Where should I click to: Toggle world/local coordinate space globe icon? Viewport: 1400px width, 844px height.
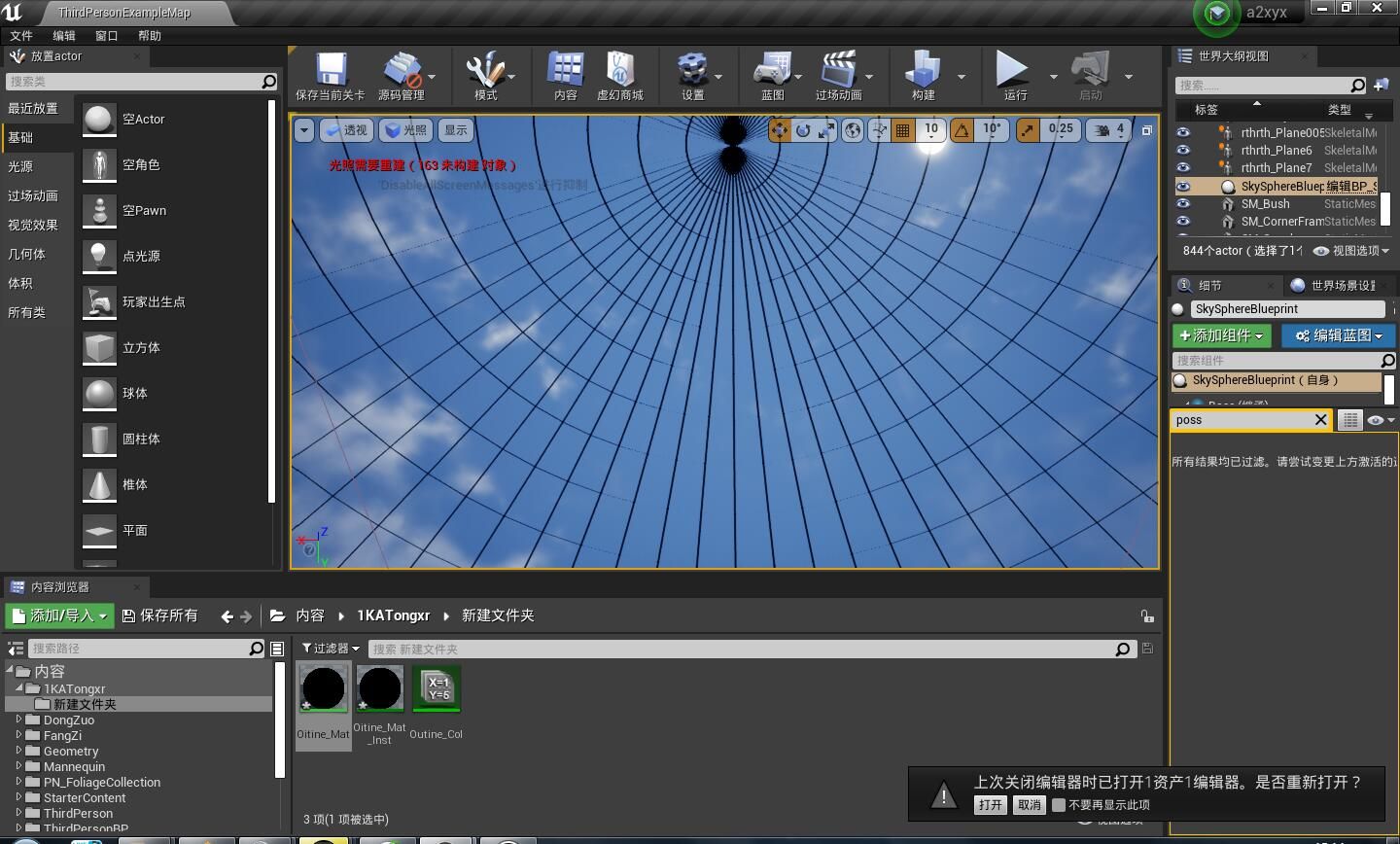pos(853,129)
